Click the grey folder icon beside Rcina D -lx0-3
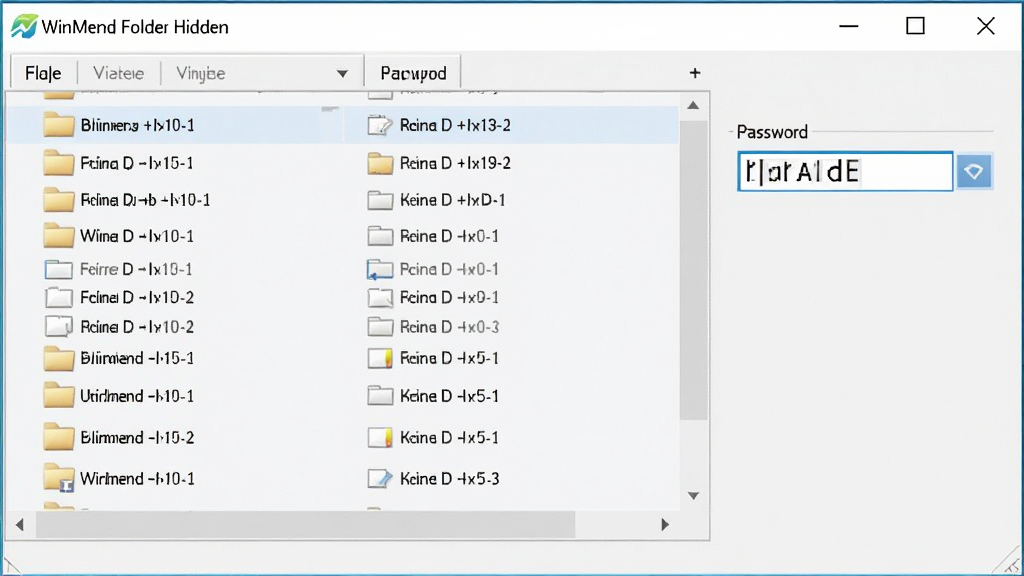Image resolution: width=1024 pixels, height=576 pixels. click(380, 327)
